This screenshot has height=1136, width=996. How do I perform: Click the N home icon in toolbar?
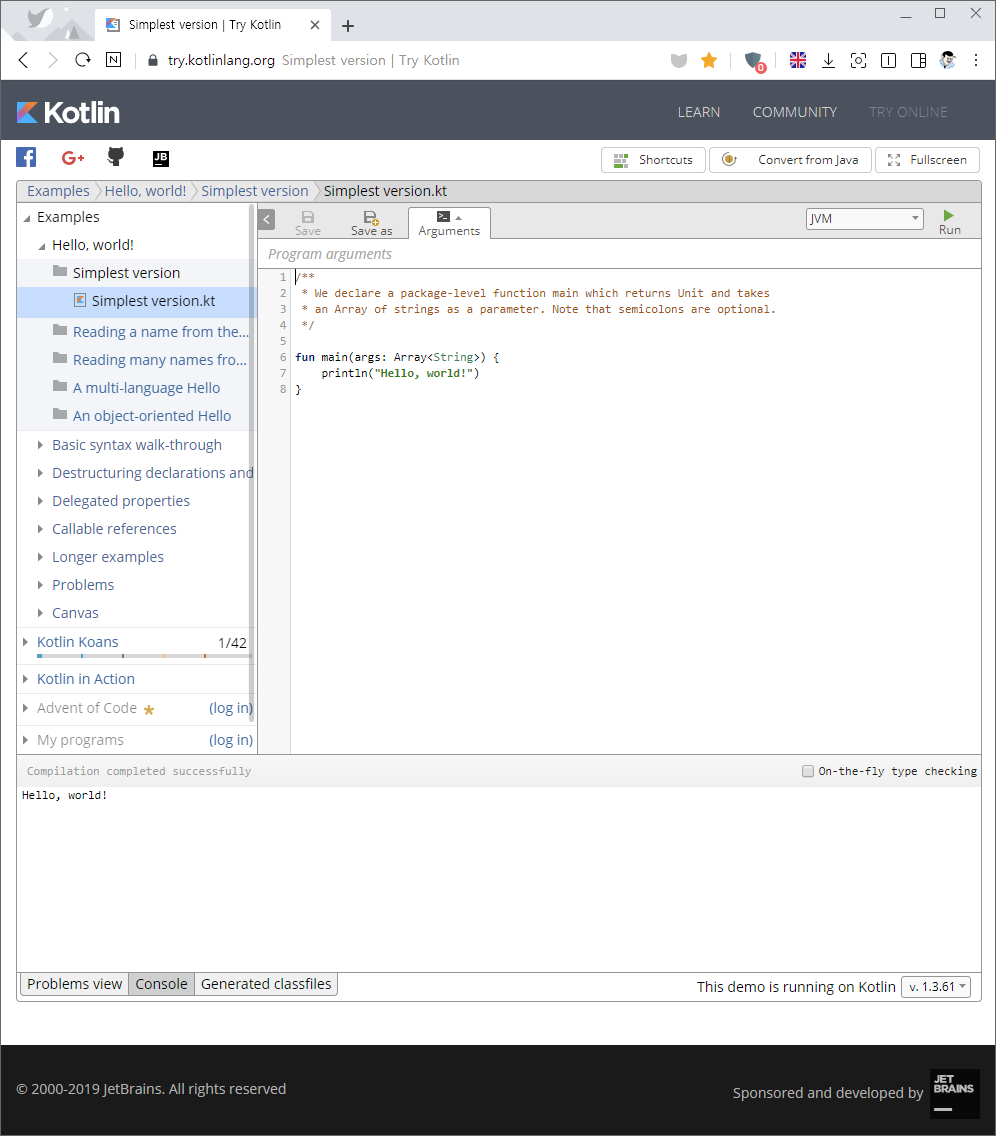point(114,60)
